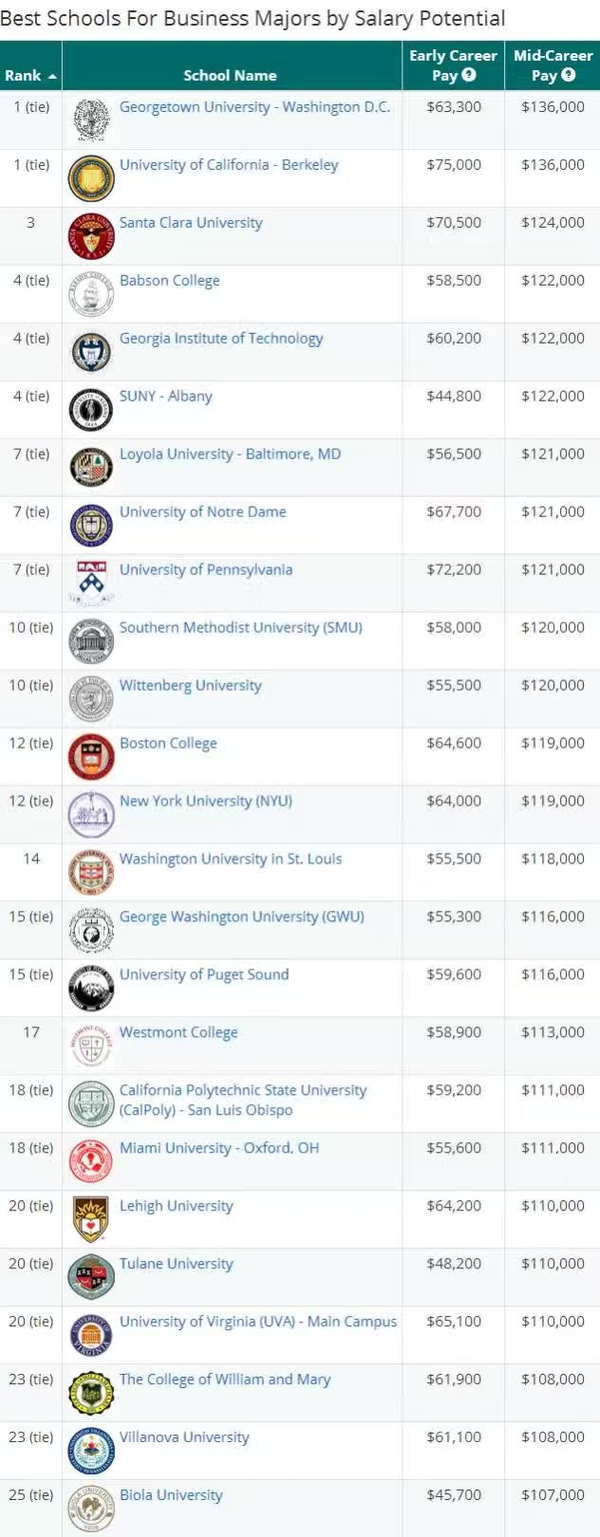The image size is (600, 1537).
Task: Click the Boston College red seal
Action: [x=91, y=757]
